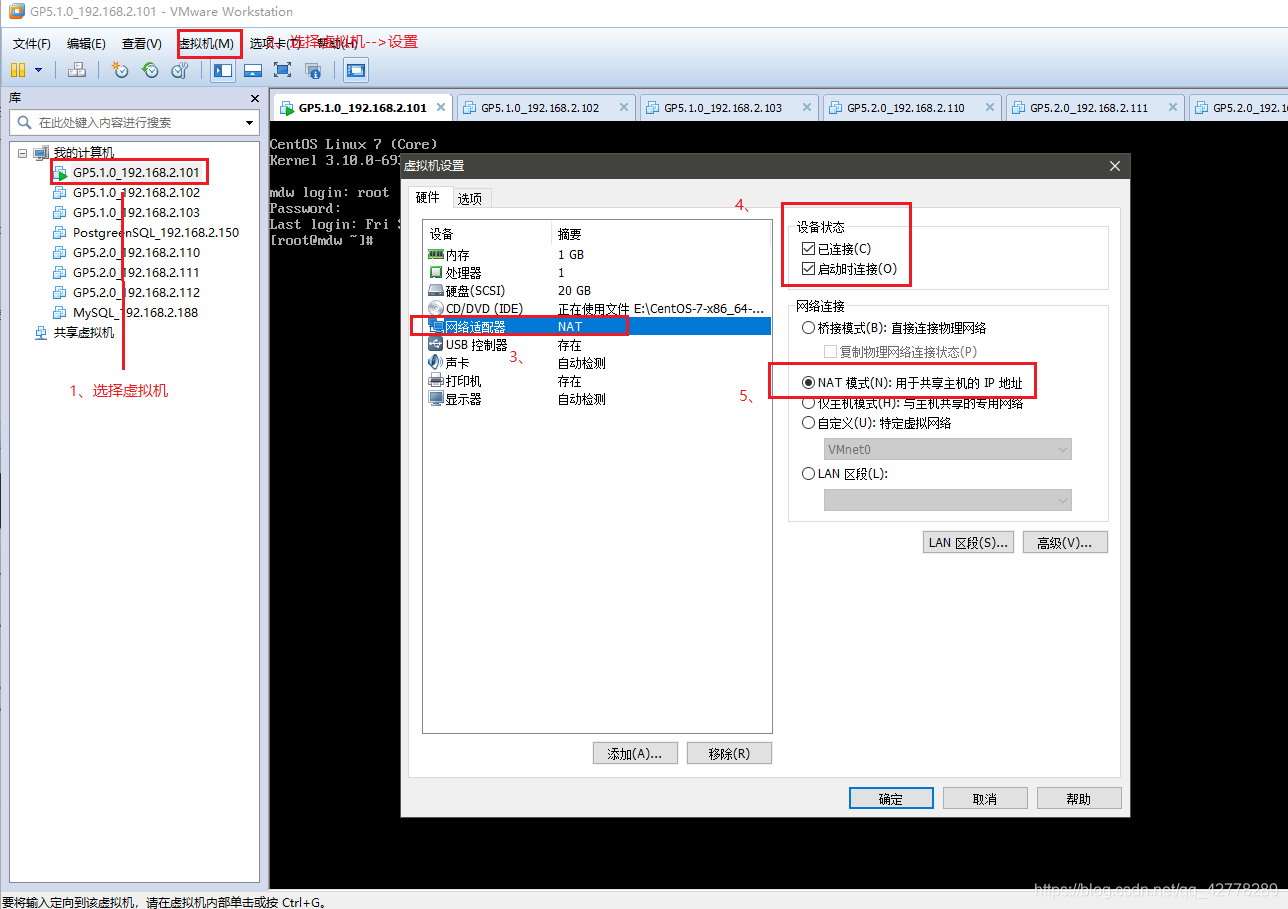
Task: Click the 共享虚拟机 shared VMs icon
Action: click(40, 333)
